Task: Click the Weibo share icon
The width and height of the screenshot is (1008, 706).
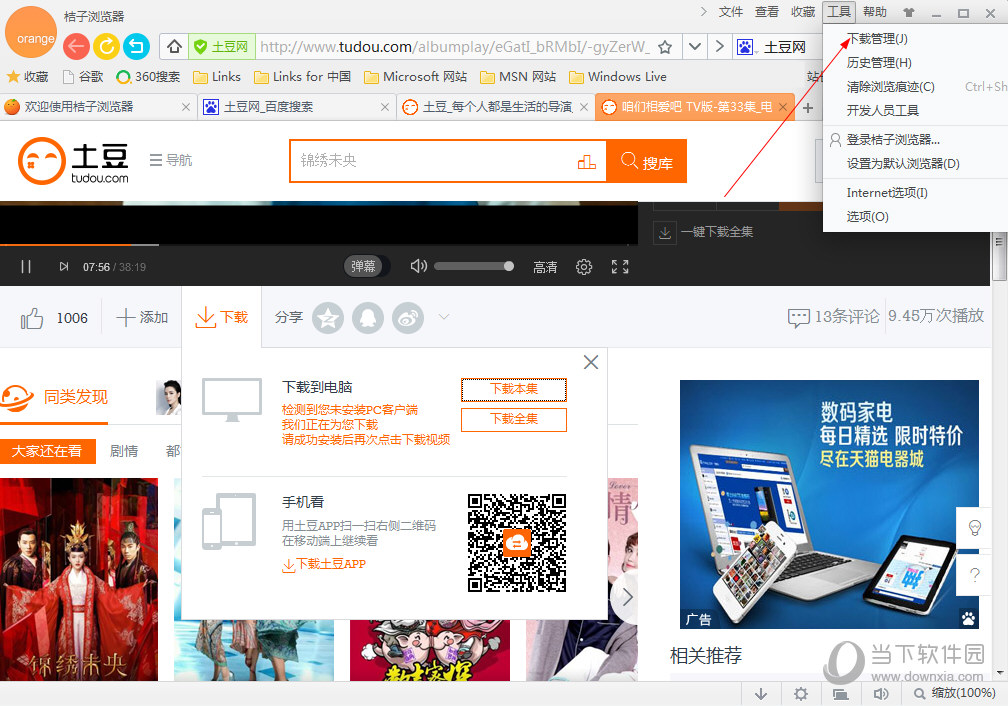Action: [x=408, y=317]
